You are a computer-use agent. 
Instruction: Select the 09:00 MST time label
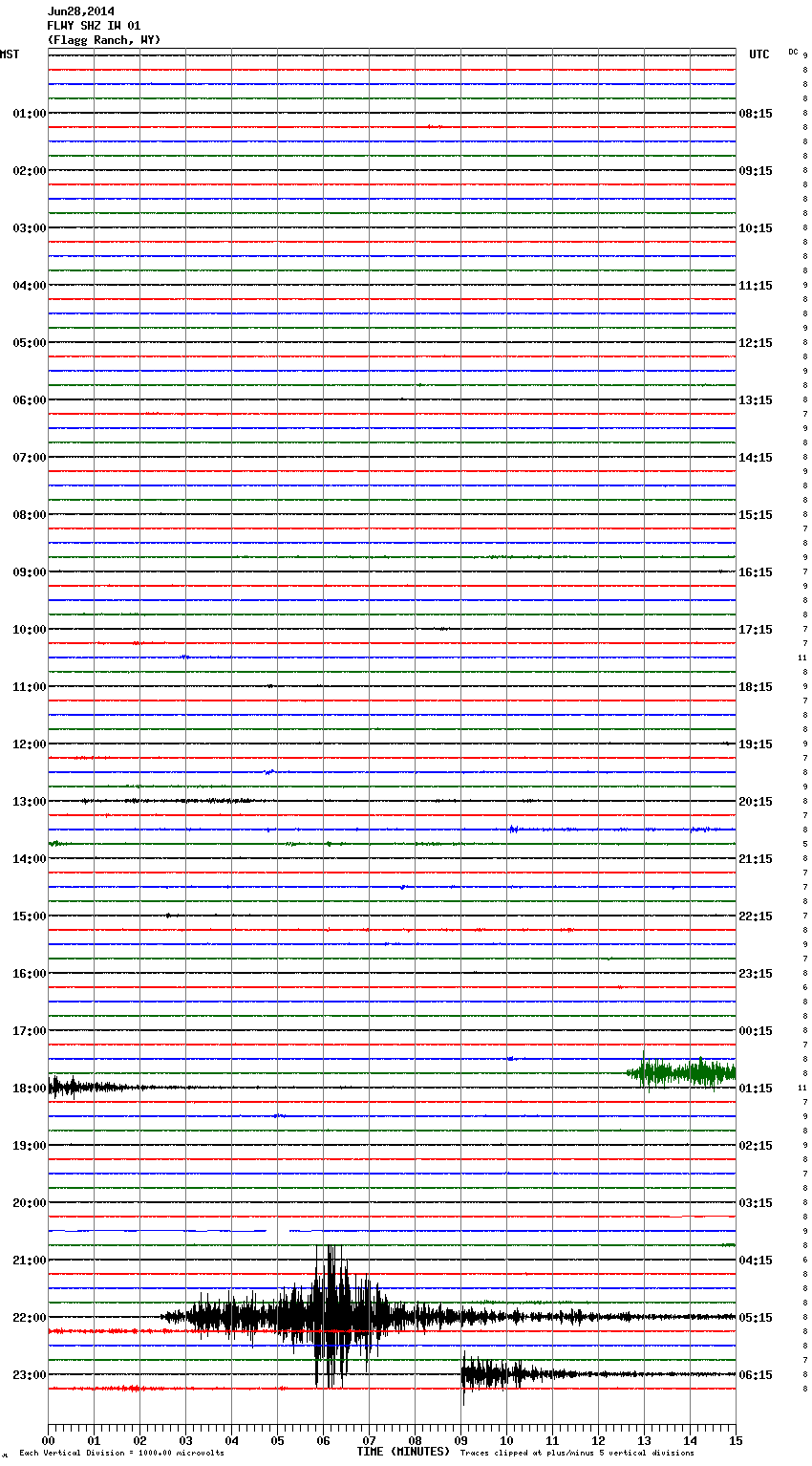click(x=29, y=572)
